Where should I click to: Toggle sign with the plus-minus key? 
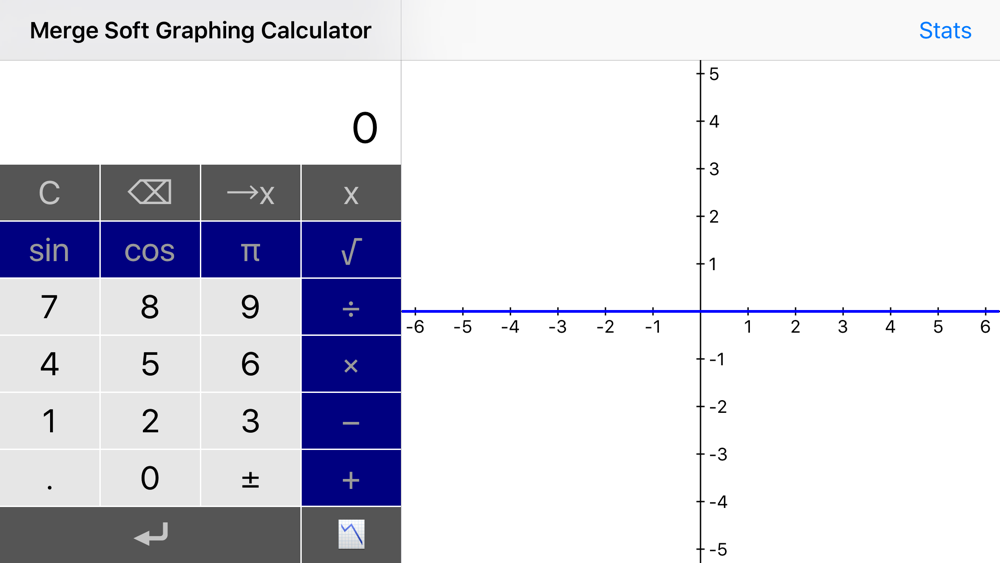pyautogui.click(x=251, y=478)
